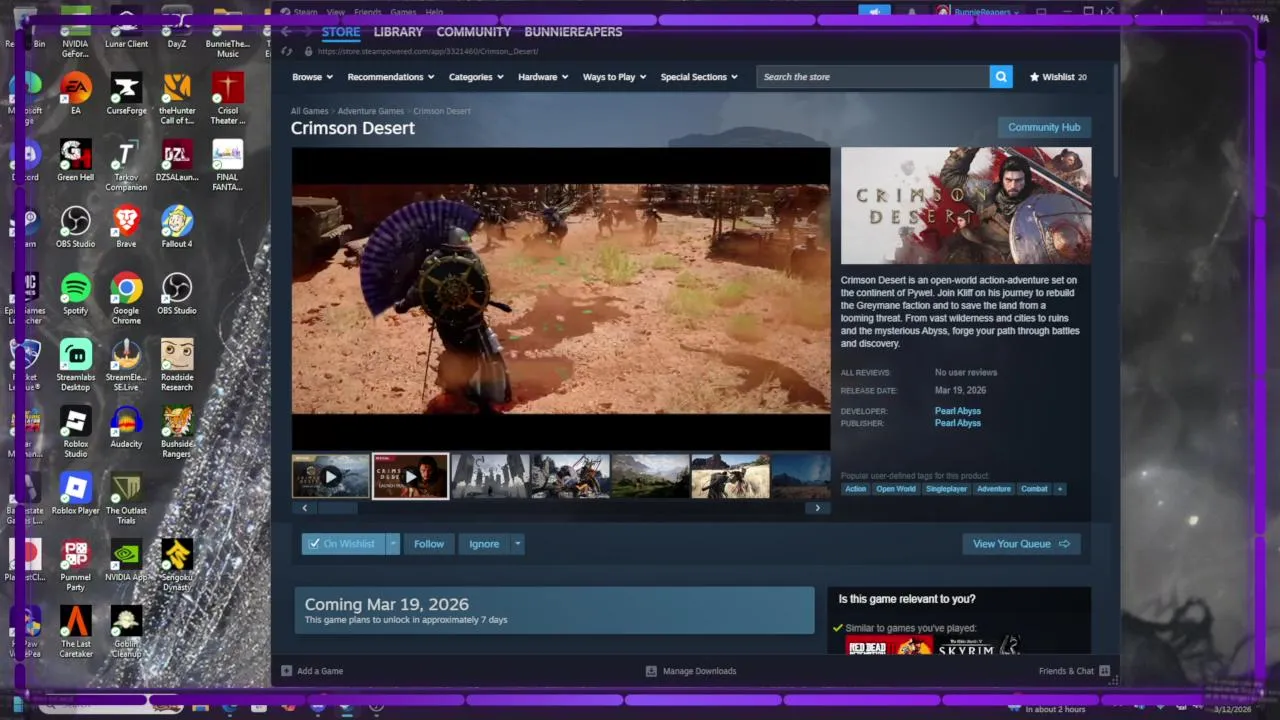Image resolution: width=1280 pixels, height=720 pixels.
Task: Open the Tarkov Companion desktop icon
Action: (126, 166)
